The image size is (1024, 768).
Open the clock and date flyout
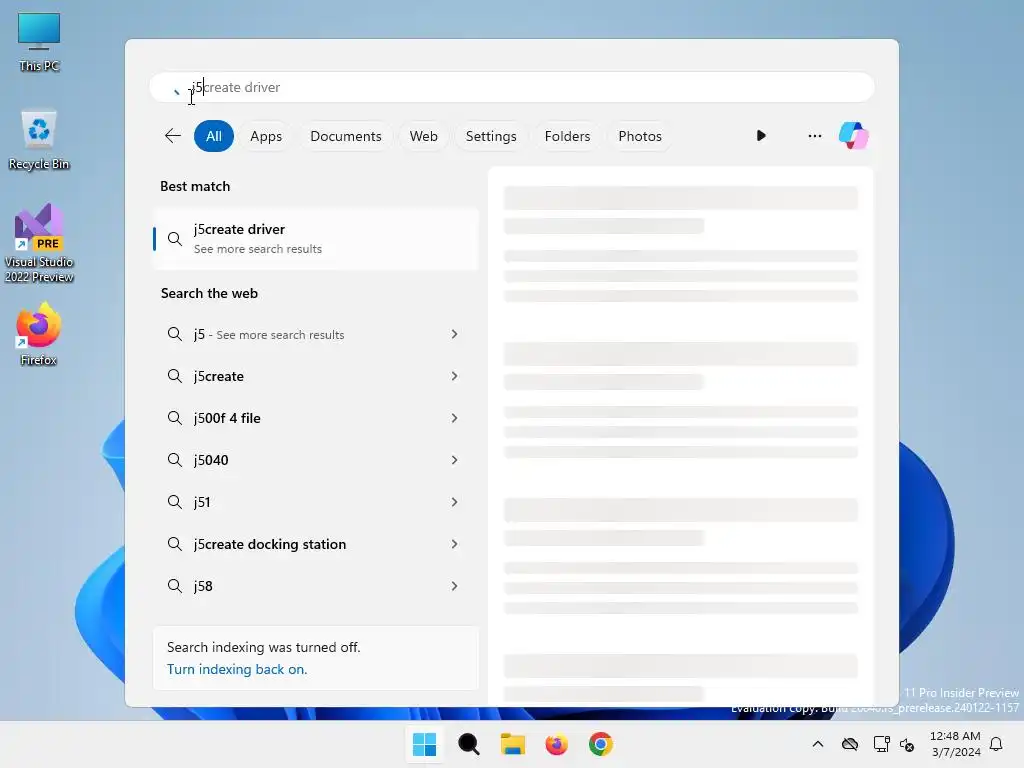point(955,744)
